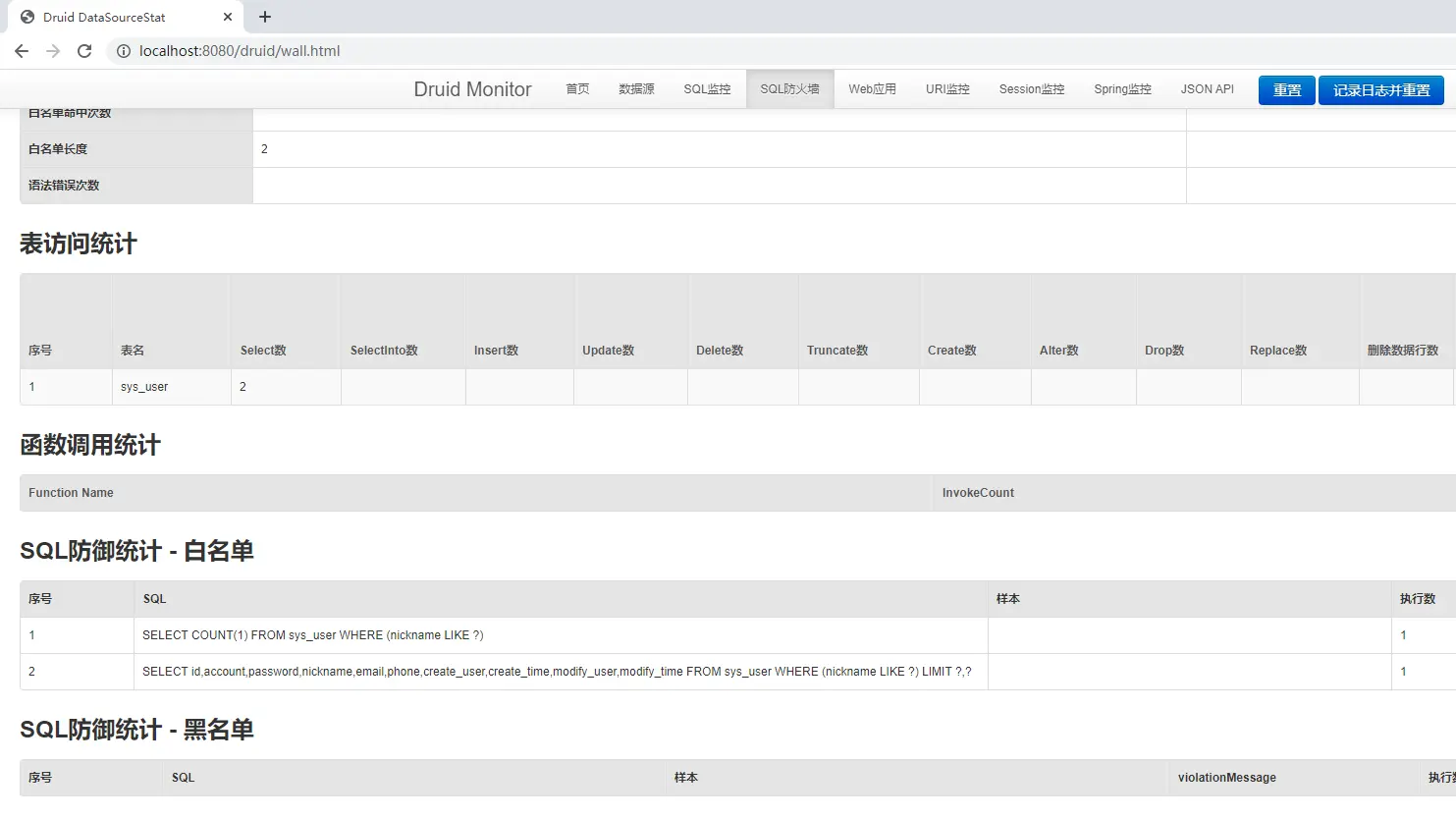Click the whitelist 执行数 column header
The image size is (1456, 818).
click(1418, 599)
